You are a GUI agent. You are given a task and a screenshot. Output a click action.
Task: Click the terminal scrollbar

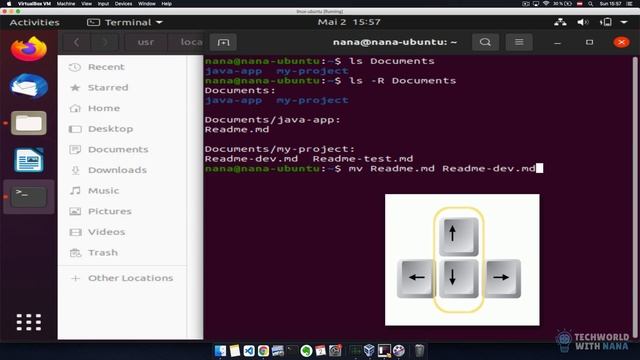click(x=635, y=196)
